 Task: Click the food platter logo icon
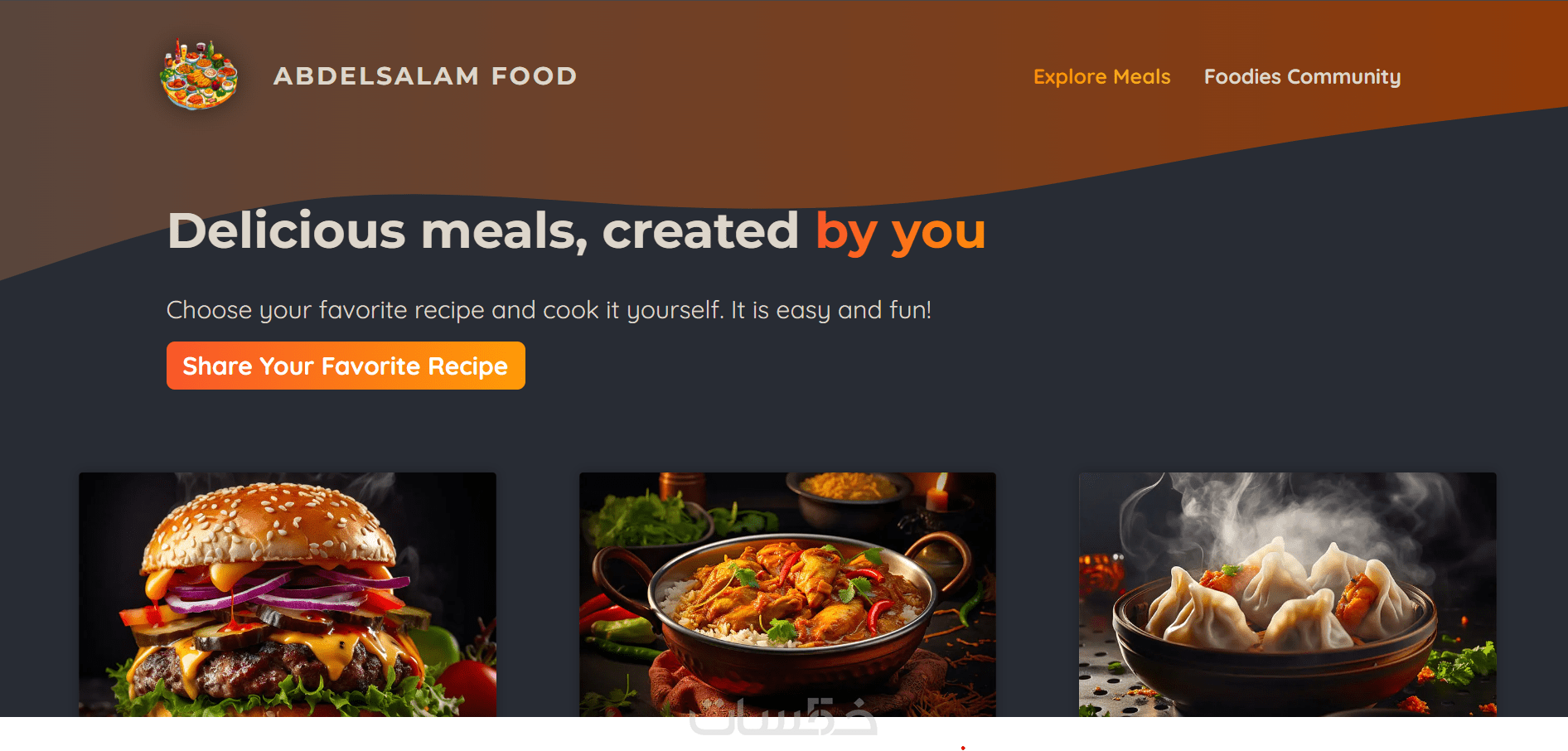199,75
